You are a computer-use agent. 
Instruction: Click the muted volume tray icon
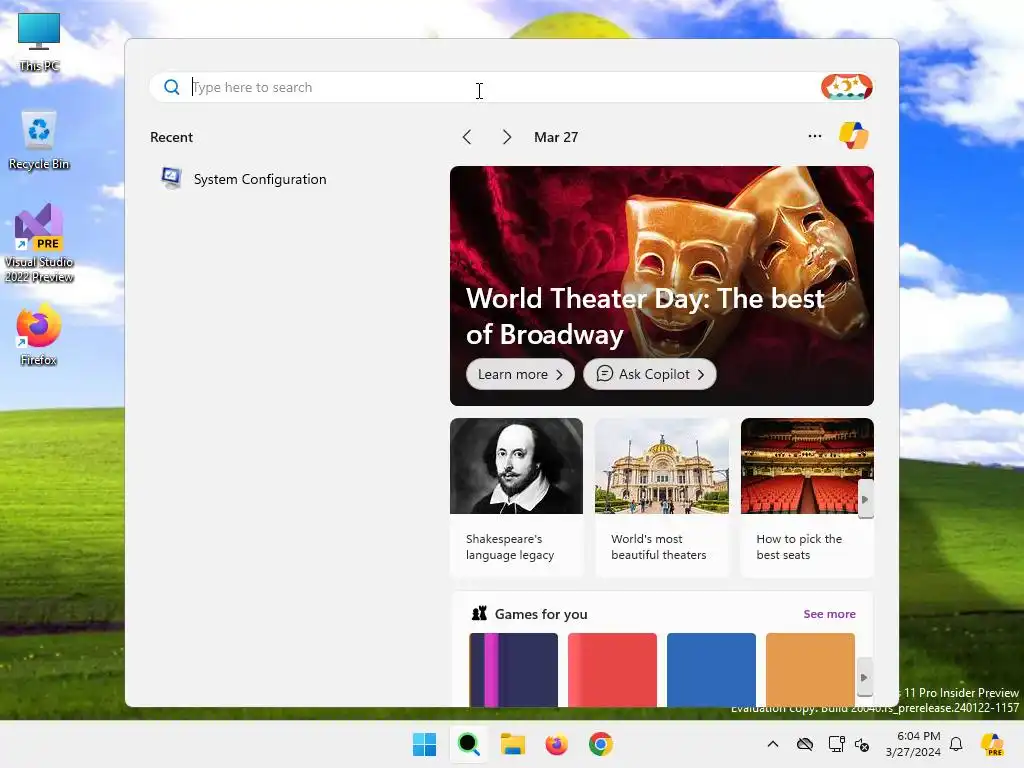pos(861,744)
